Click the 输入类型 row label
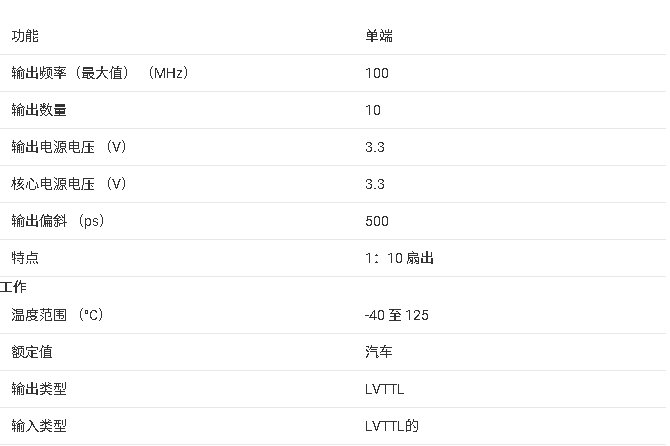The width and height of the screenshot is (670, 446). click(39, 426)
